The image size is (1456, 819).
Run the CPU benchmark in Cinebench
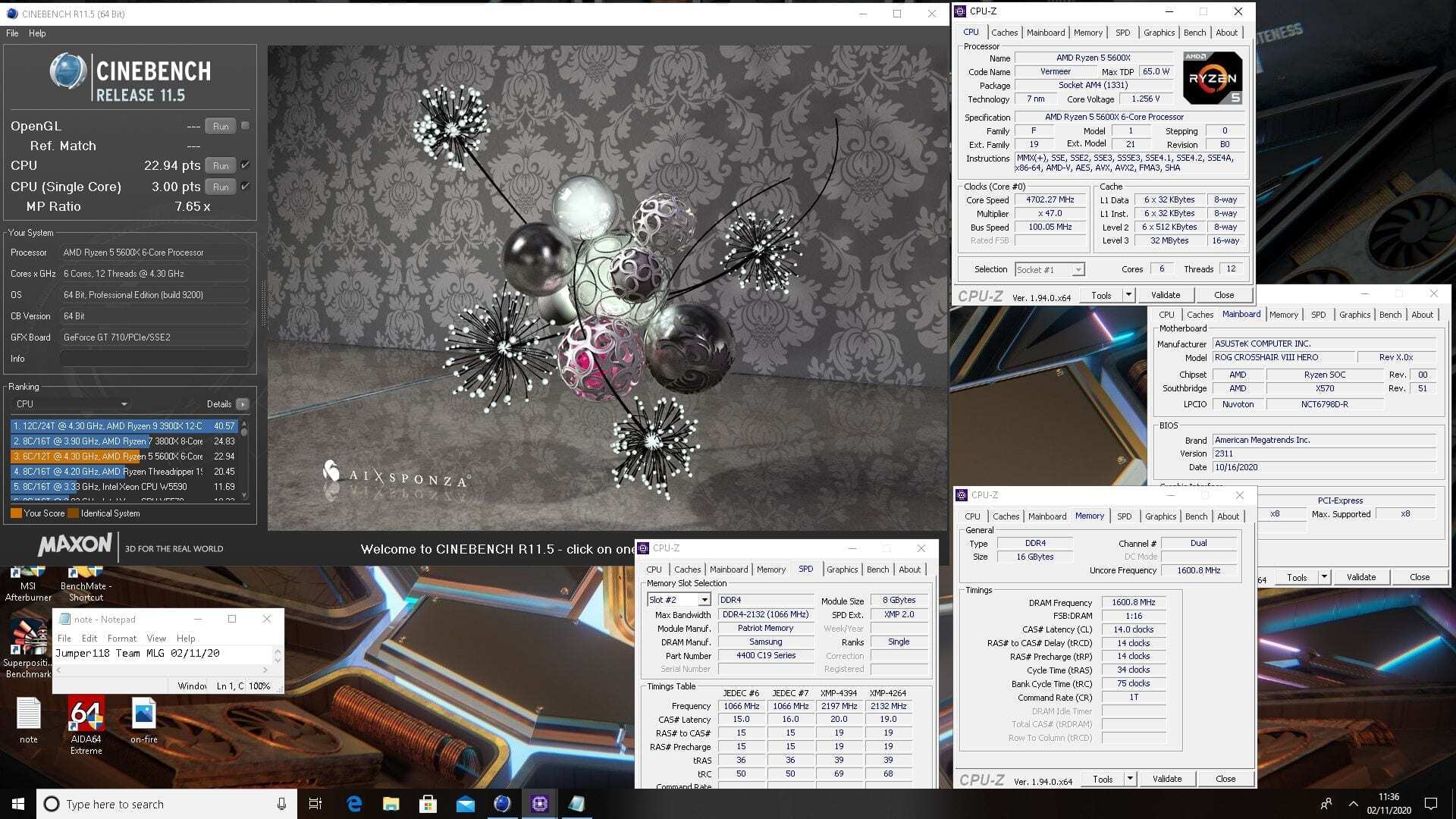tap(221, 165)
